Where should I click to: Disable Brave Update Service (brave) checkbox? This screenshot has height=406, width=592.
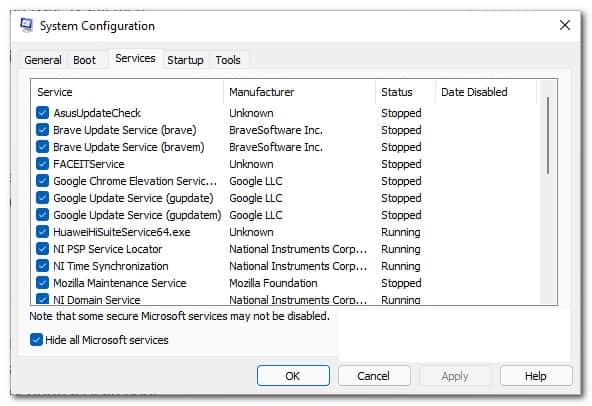click(42, 130)
